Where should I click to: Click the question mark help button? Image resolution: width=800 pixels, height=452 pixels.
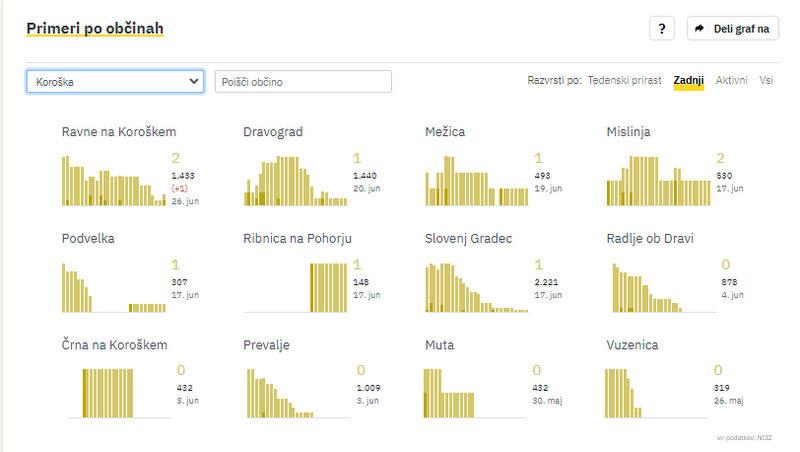662,29
